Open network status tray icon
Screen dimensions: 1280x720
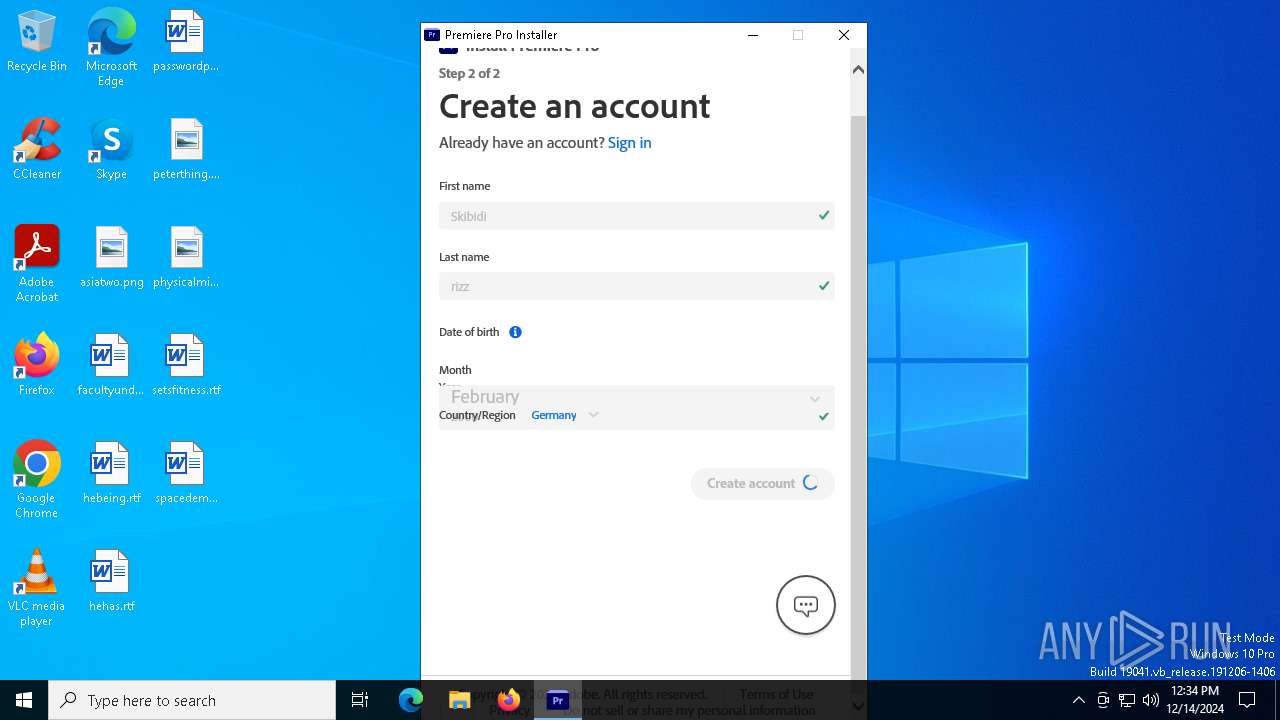(1127, 700)
